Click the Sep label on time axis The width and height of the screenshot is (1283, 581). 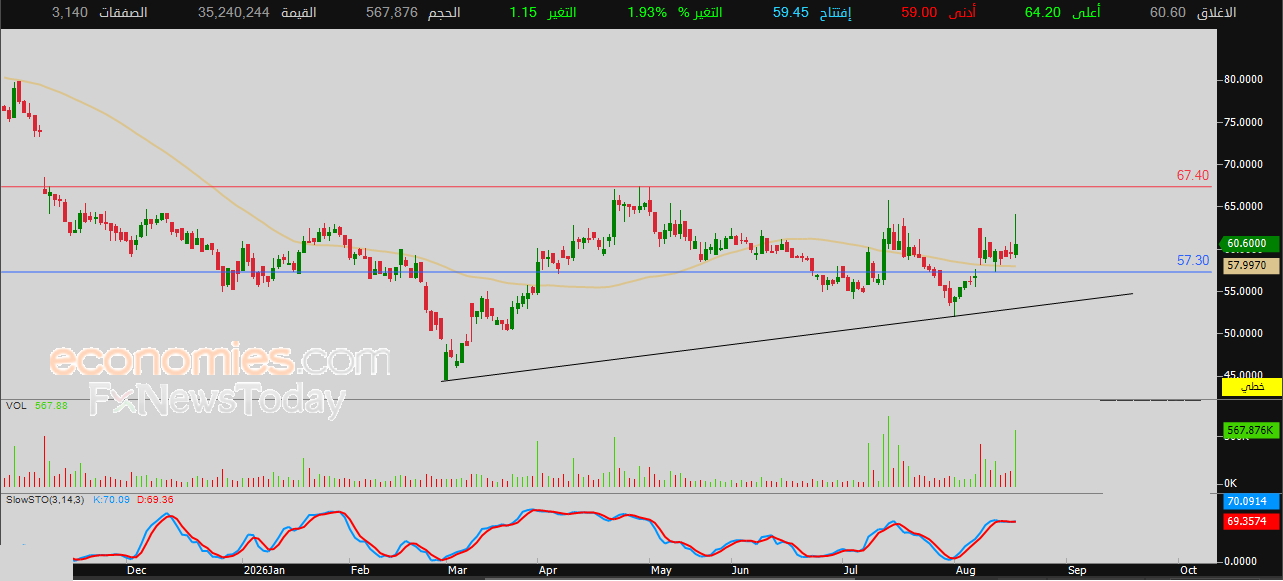(1076, 570)
